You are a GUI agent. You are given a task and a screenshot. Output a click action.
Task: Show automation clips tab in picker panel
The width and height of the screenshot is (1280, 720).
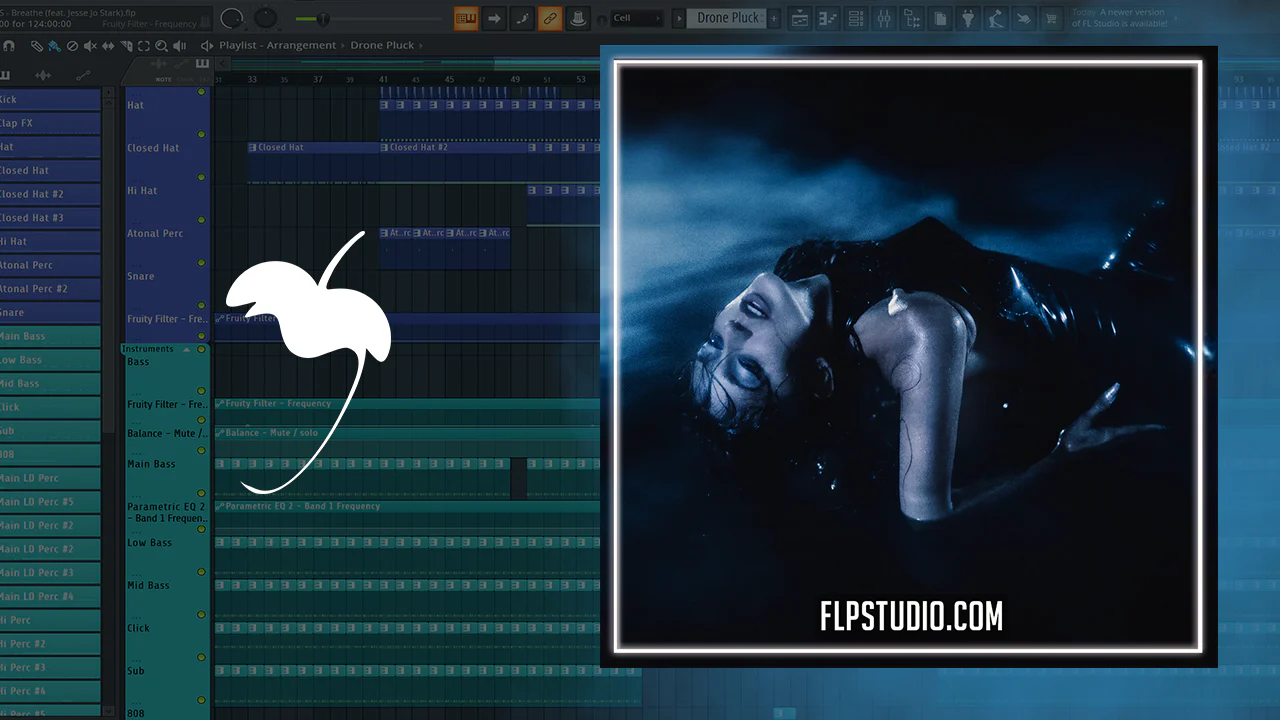[x=83, y=75]
